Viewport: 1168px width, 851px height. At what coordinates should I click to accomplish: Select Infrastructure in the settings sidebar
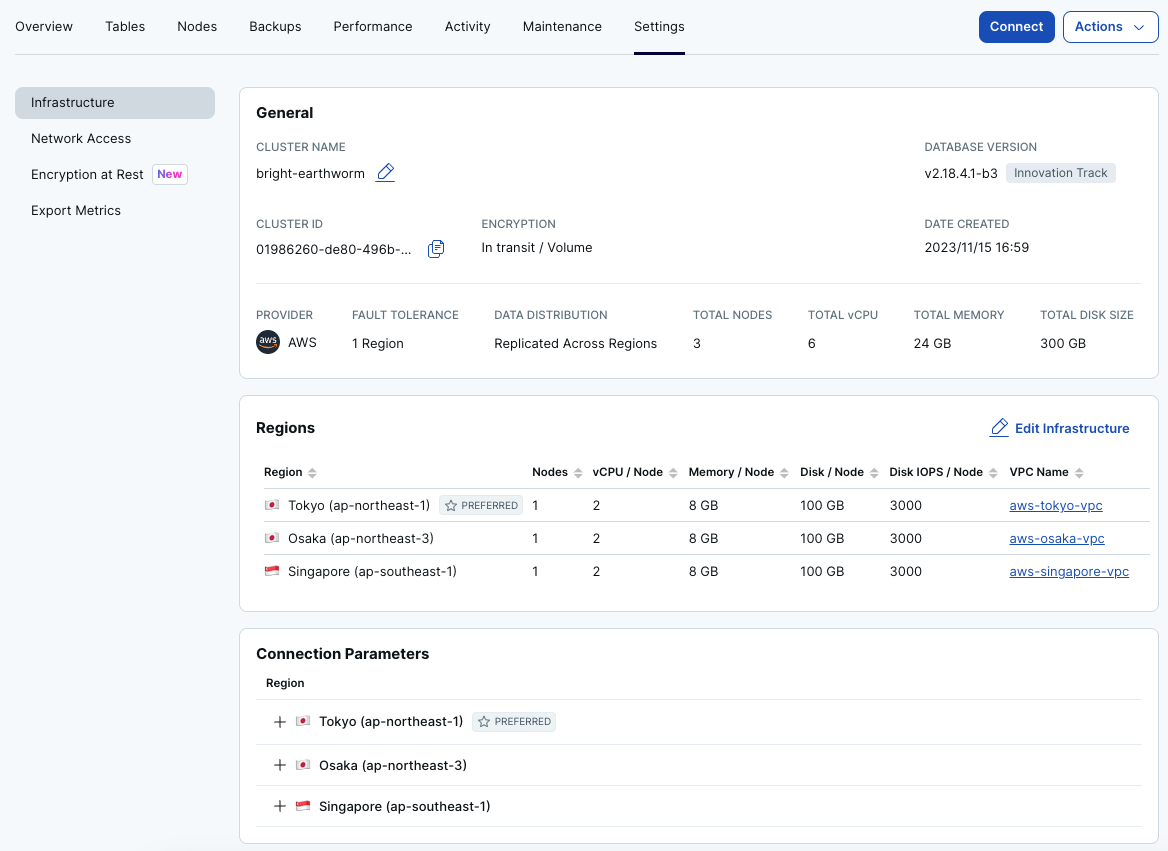[115, 103]
